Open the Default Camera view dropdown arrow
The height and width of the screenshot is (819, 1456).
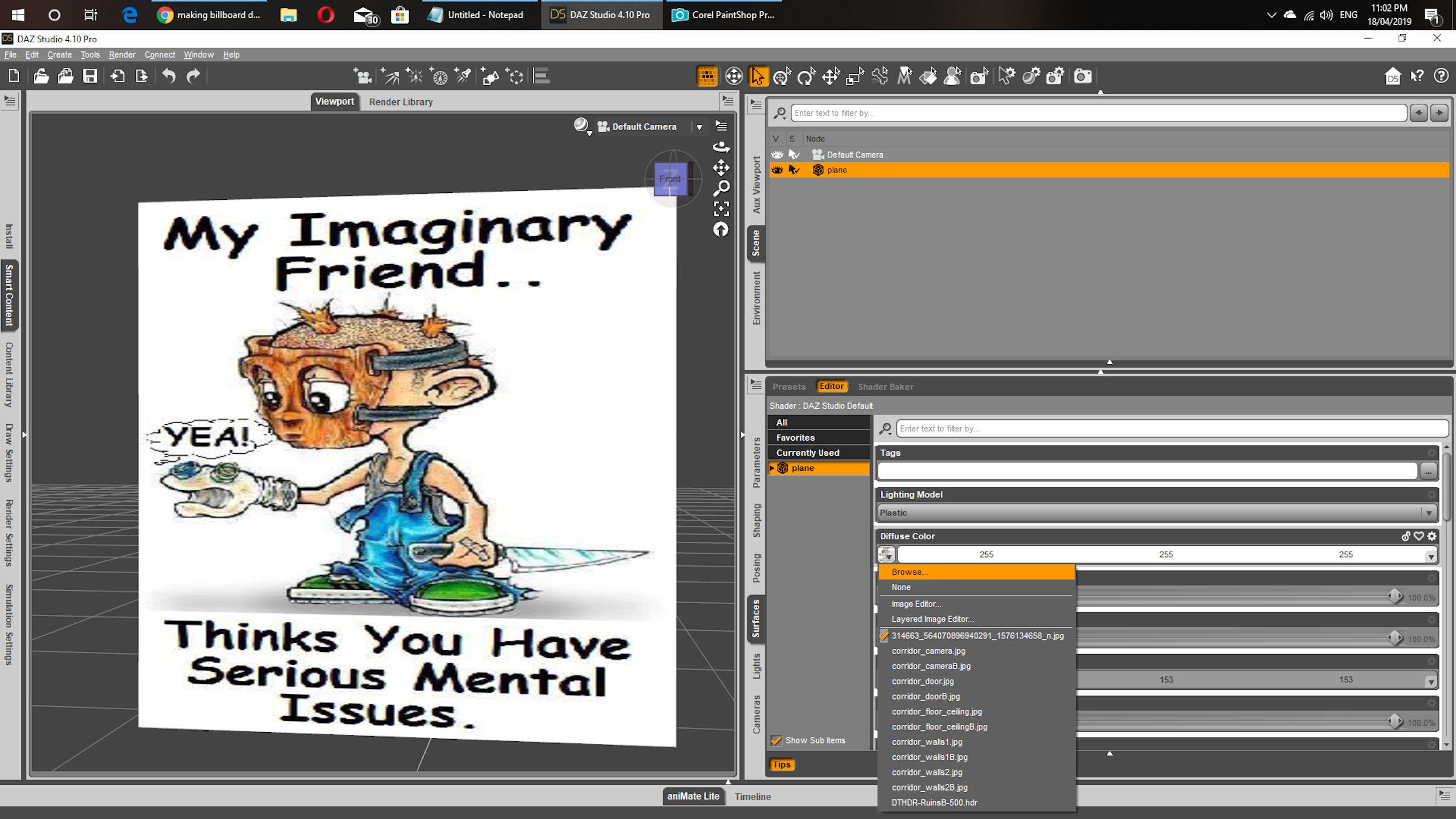699,126
